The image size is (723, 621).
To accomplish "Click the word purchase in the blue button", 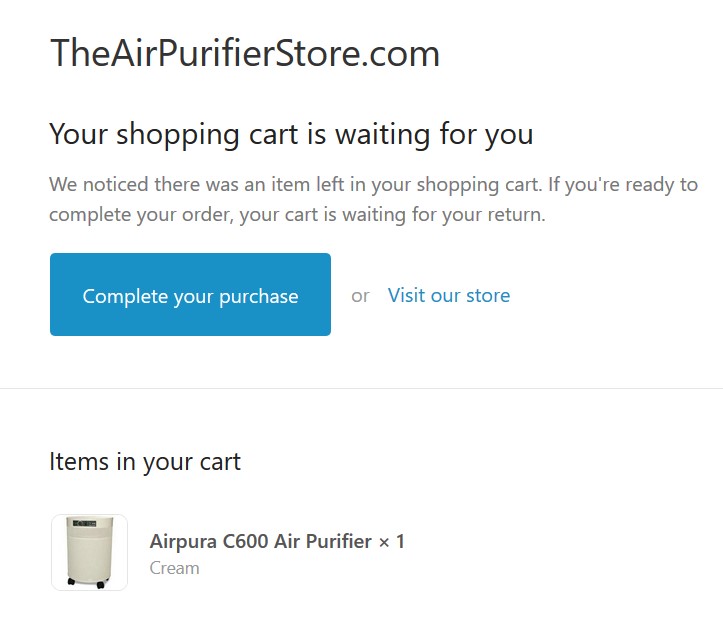I will point(258,297).
